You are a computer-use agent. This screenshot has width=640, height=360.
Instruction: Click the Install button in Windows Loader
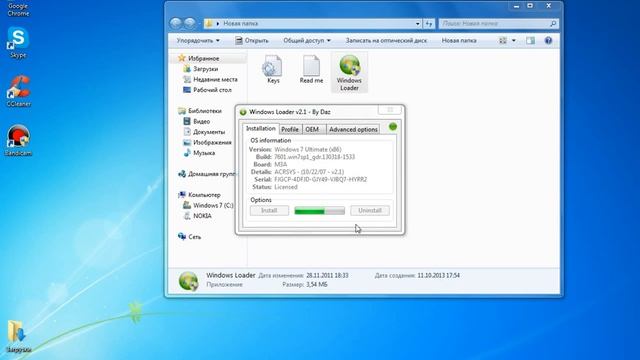[x=269, y=211]
